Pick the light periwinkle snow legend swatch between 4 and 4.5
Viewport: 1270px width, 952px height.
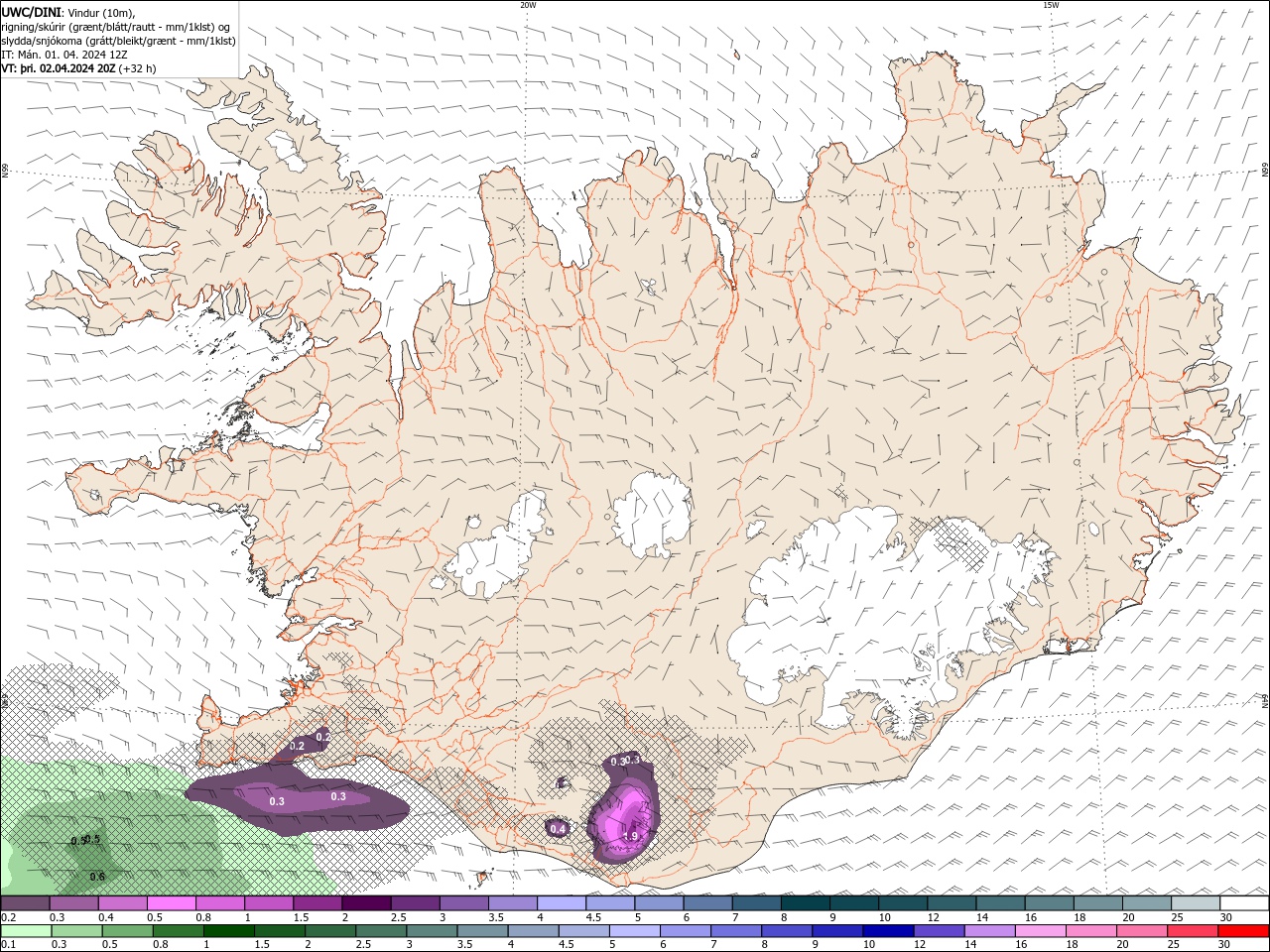click(561, 903)
